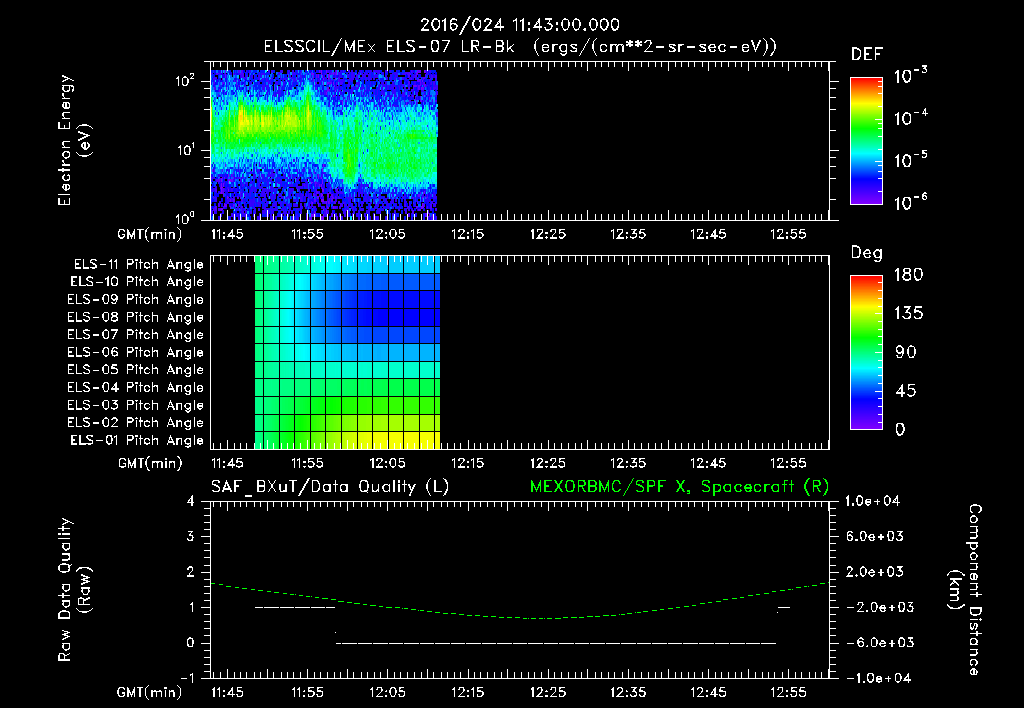The width and height of the screenshot is (1024, 708).
Task: Click '12:25' on the data quality time axis
Action: (547, 692)
